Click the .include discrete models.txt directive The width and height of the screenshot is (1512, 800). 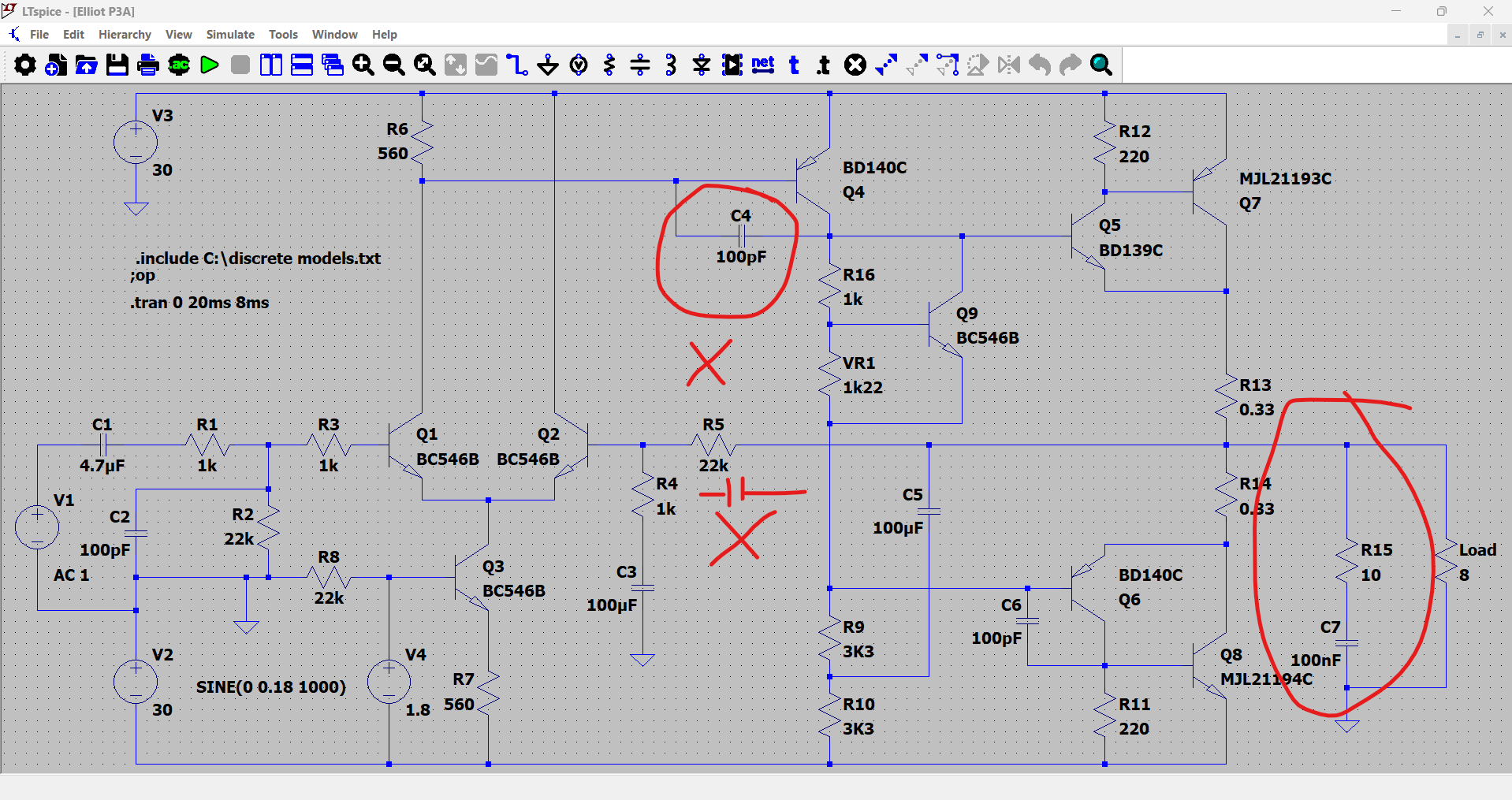tap(258, 259)
